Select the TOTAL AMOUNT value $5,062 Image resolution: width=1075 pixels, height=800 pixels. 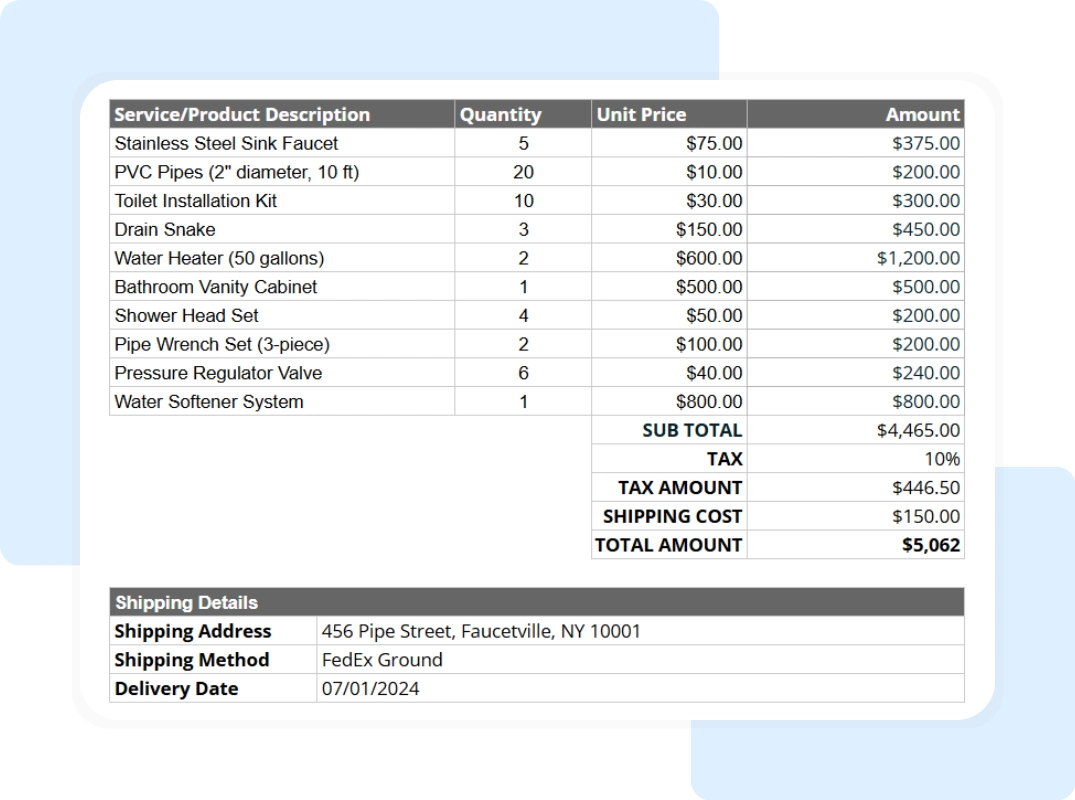(x=932, y=545)
